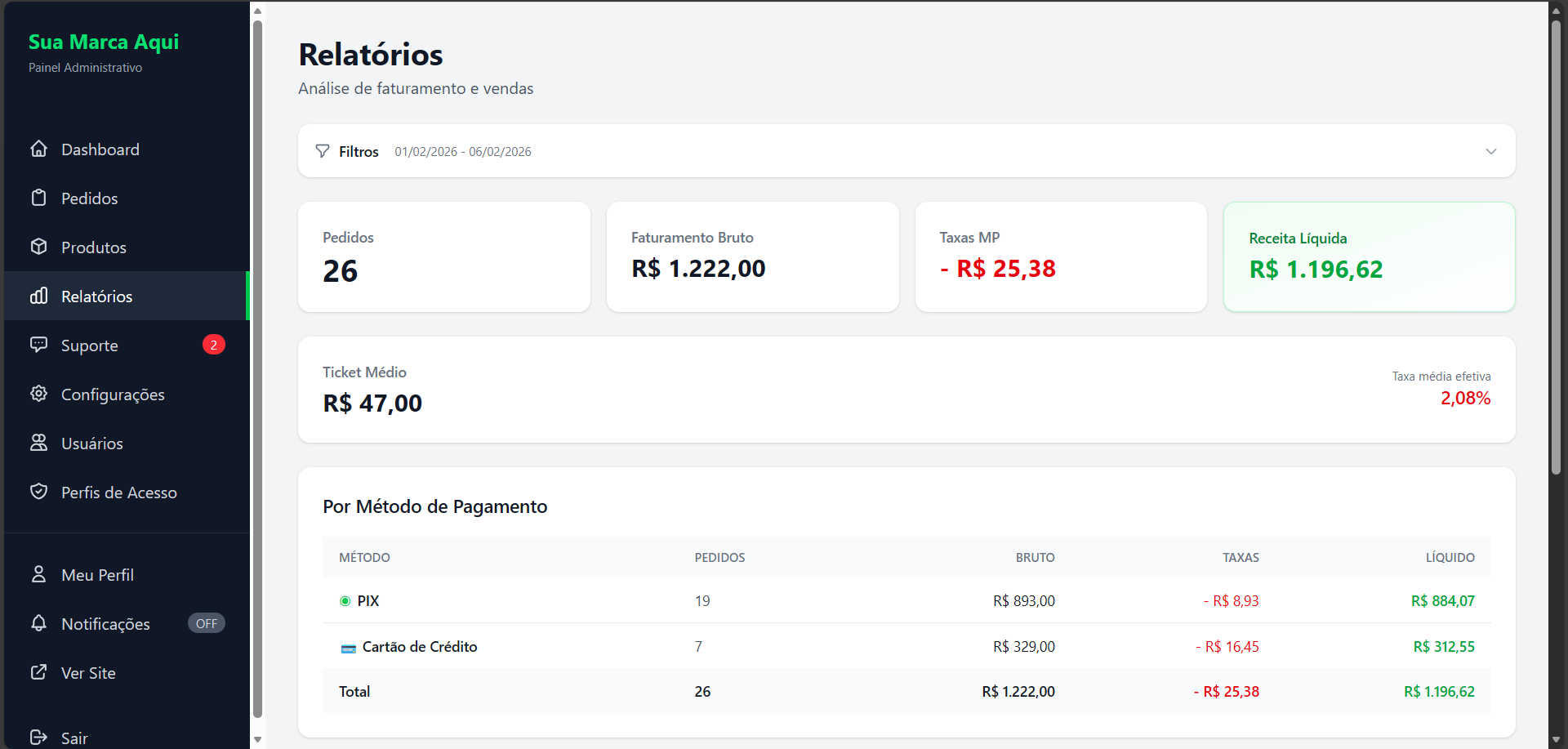Click the Sua Marca Aqui brand title

[x=104, y=42]
